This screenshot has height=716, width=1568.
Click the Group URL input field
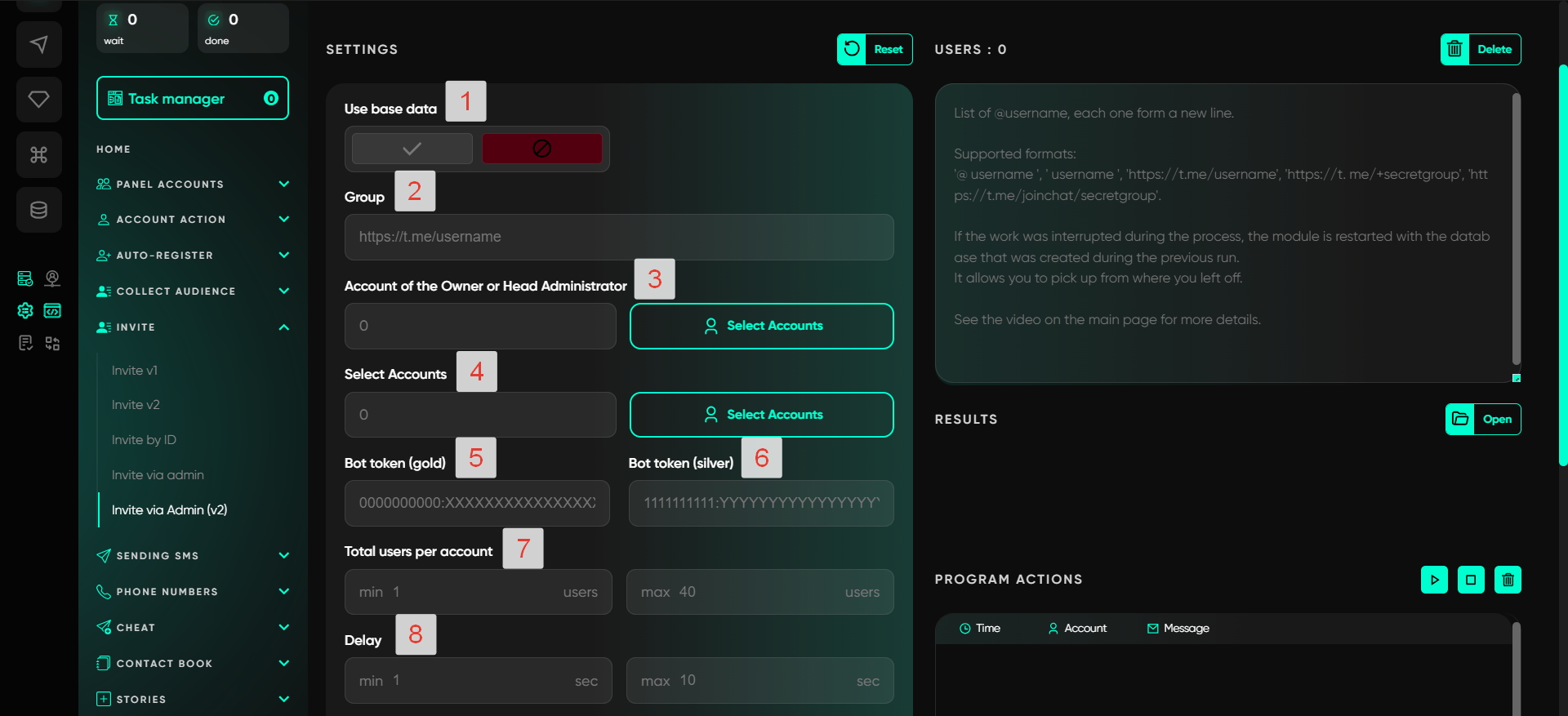(618, 237)
